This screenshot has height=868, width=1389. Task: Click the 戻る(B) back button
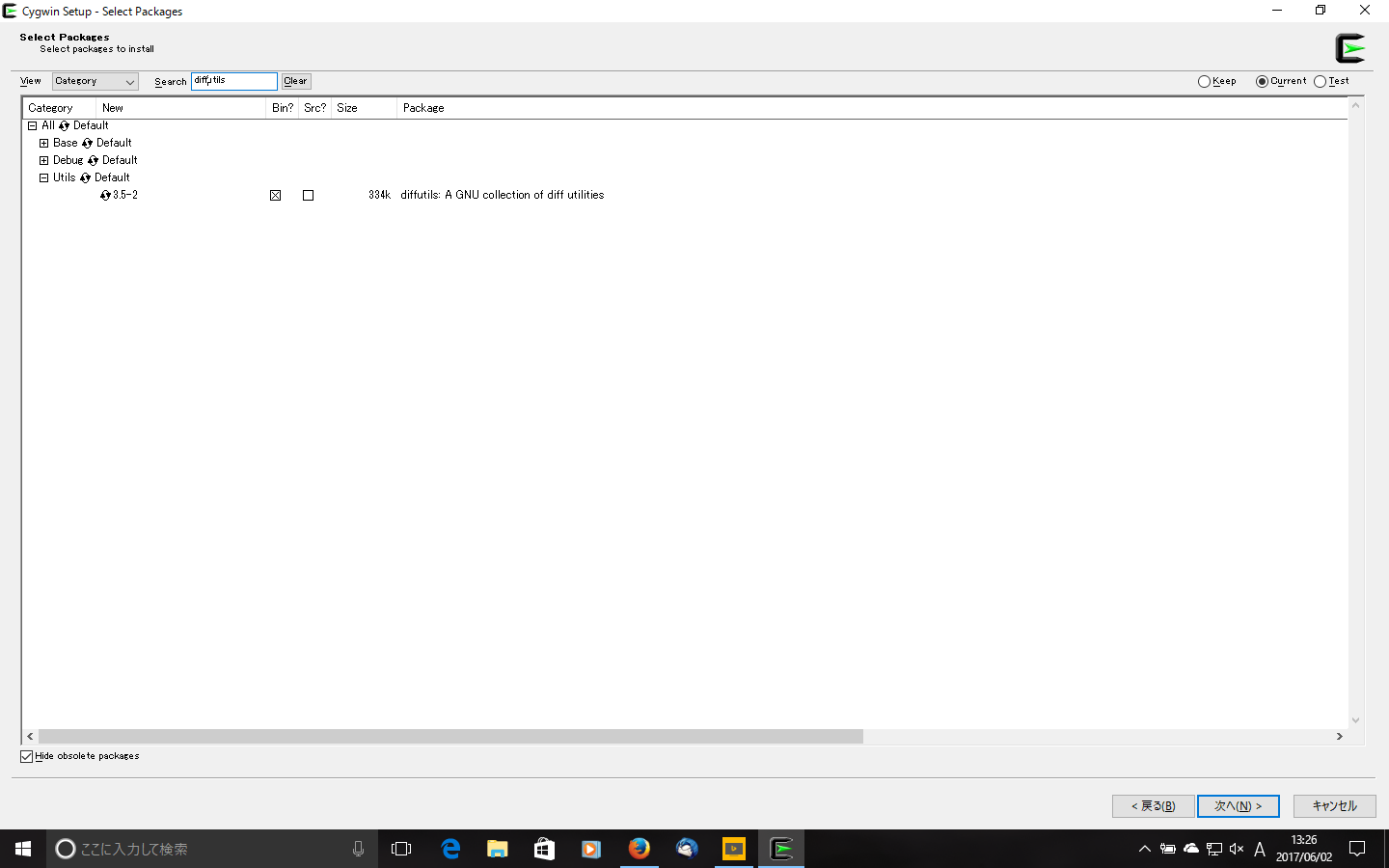click(x=1154, y=806)
